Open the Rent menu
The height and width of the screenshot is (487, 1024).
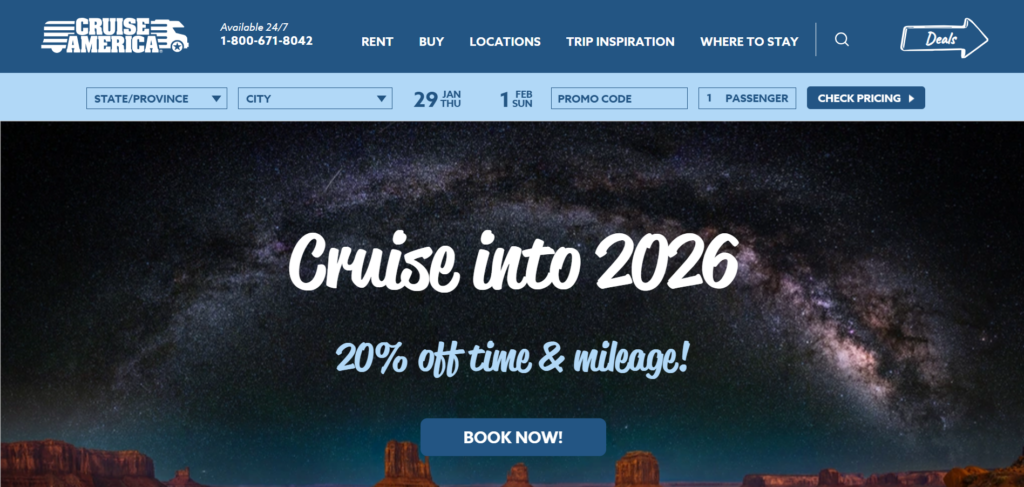pos(377,42)
